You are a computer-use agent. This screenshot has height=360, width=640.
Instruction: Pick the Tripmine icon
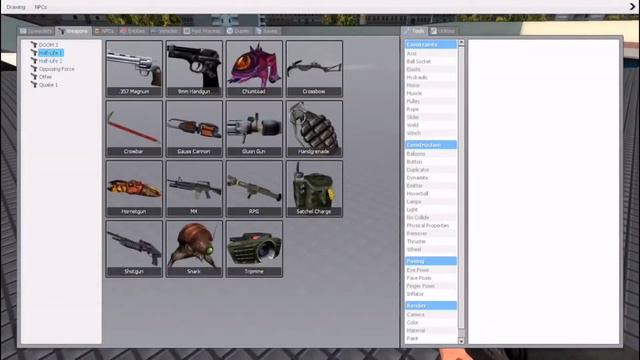(254, 249)
